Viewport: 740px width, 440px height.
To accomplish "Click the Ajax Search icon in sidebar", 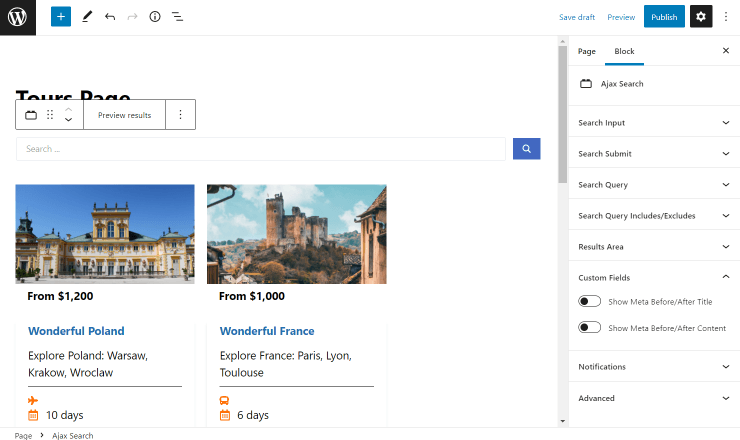I will (x=586, y=84).
